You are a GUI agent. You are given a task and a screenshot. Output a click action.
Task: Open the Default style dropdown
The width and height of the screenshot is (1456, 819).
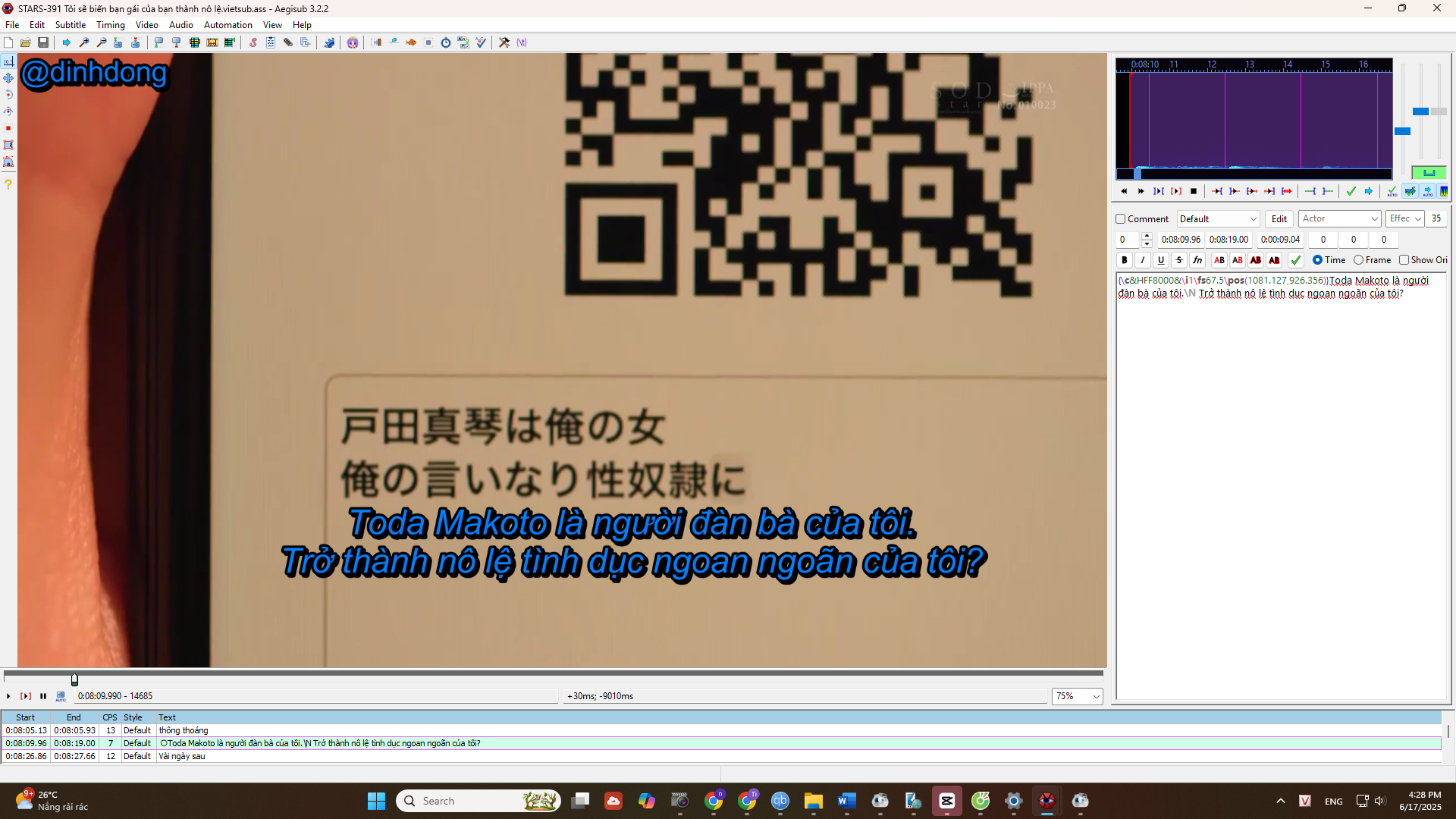click(x=1217, y=219)
